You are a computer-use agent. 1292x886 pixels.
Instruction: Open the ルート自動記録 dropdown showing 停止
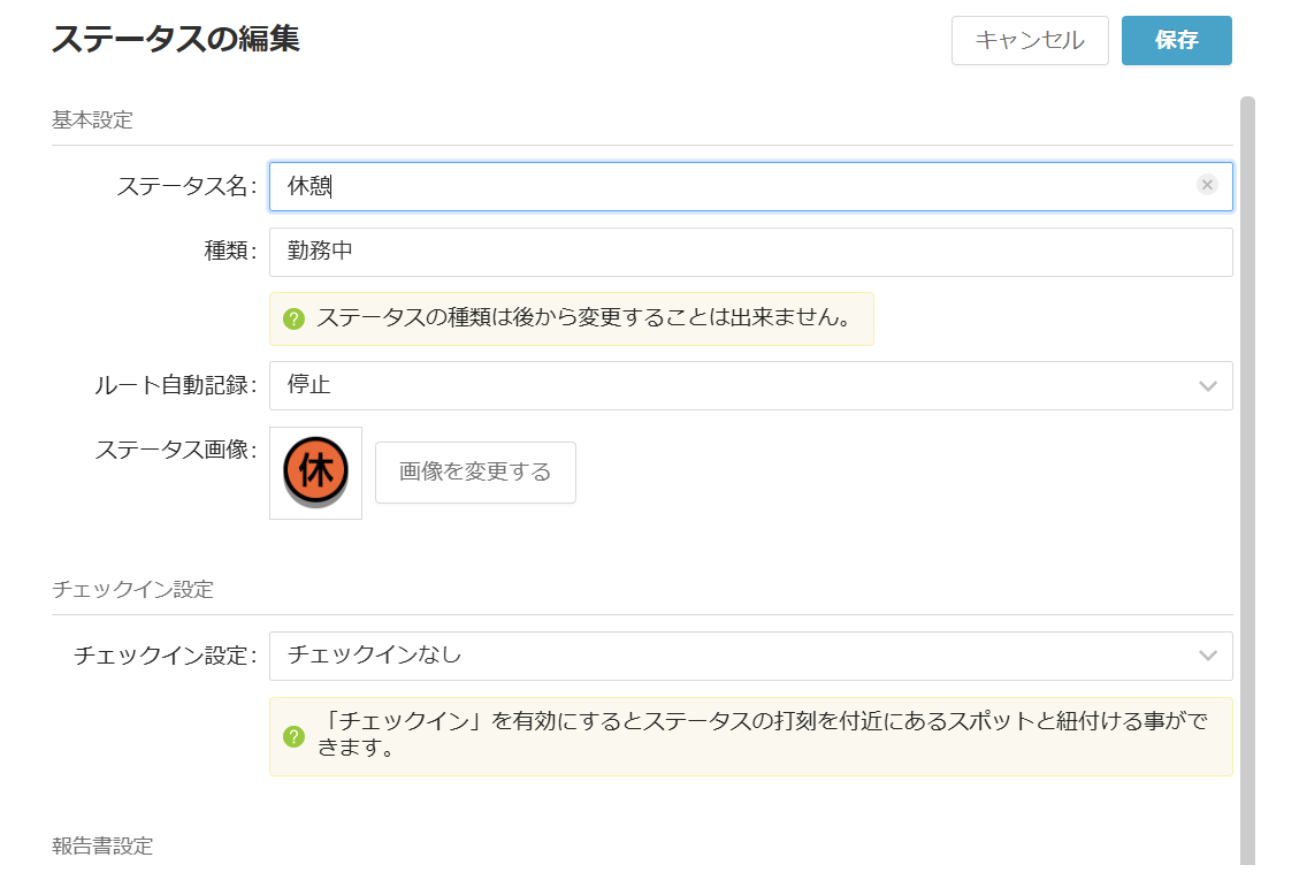pos(751,386)
